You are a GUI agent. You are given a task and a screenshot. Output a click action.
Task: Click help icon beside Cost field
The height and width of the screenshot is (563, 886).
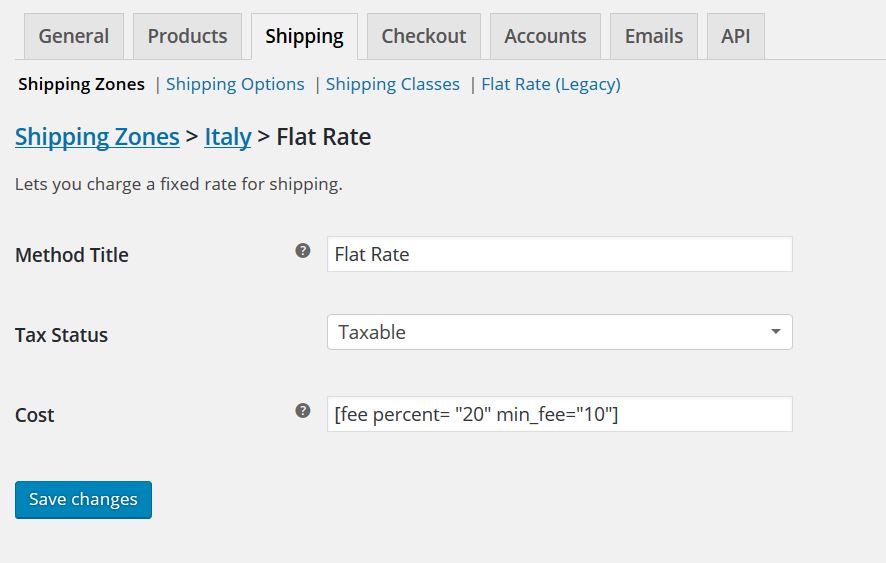click(x=303, y=410)
